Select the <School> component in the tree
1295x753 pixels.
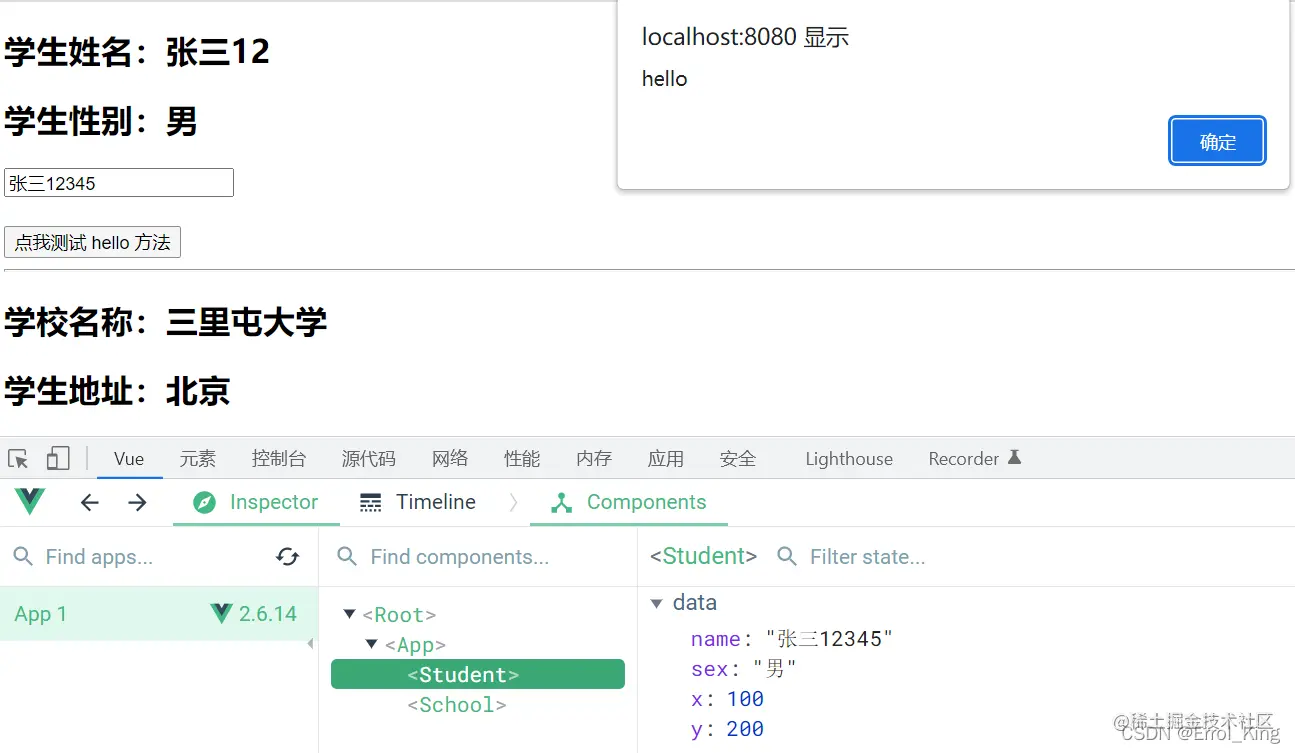tap(456, 704)
